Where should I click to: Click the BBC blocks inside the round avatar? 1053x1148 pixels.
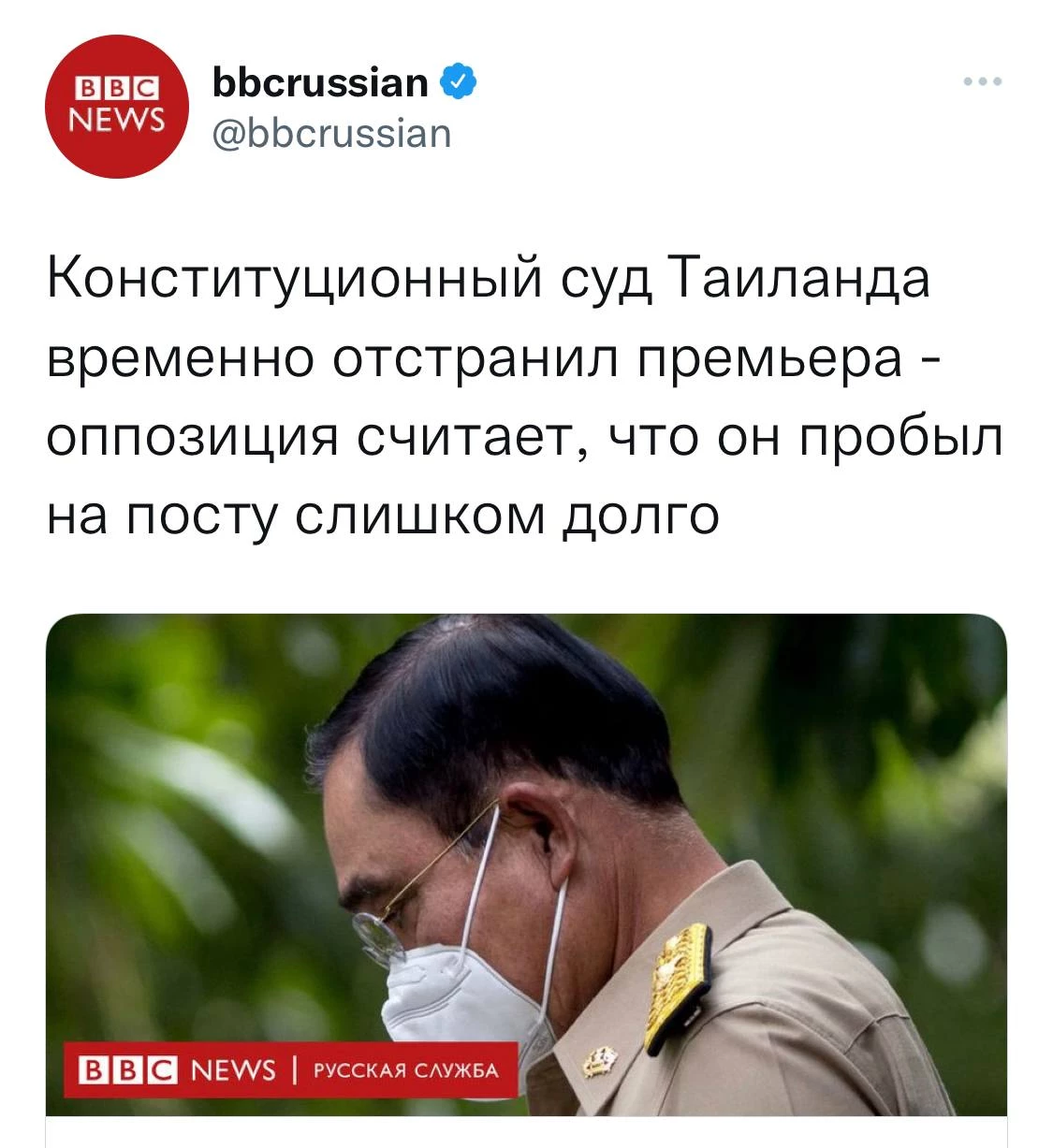click(117, 89)
